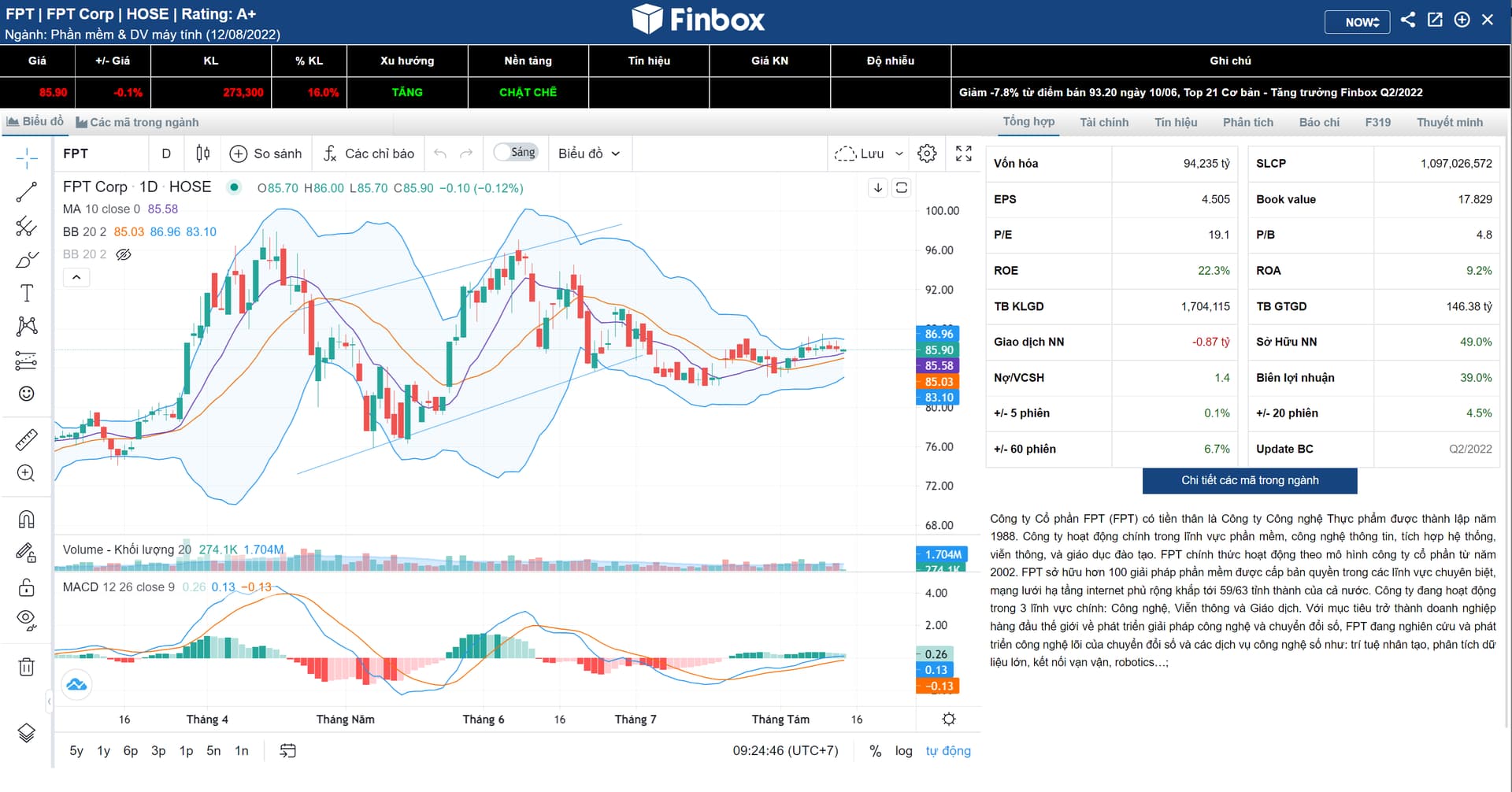The height and width of the screenshot is (792, 1512).
Task: Open the Biểu đồ dropdown menu
Action: [x=589, y=154]
